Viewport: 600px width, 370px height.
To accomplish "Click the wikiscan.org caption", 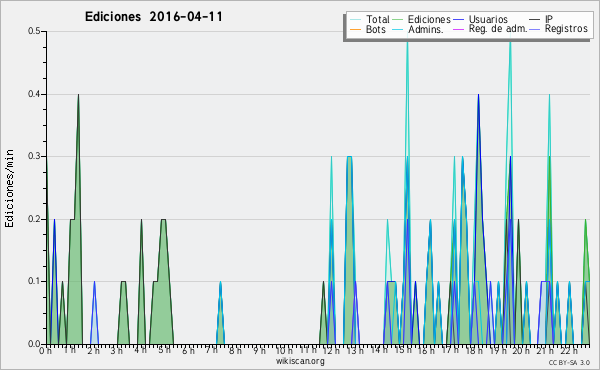I will [300, 361].
